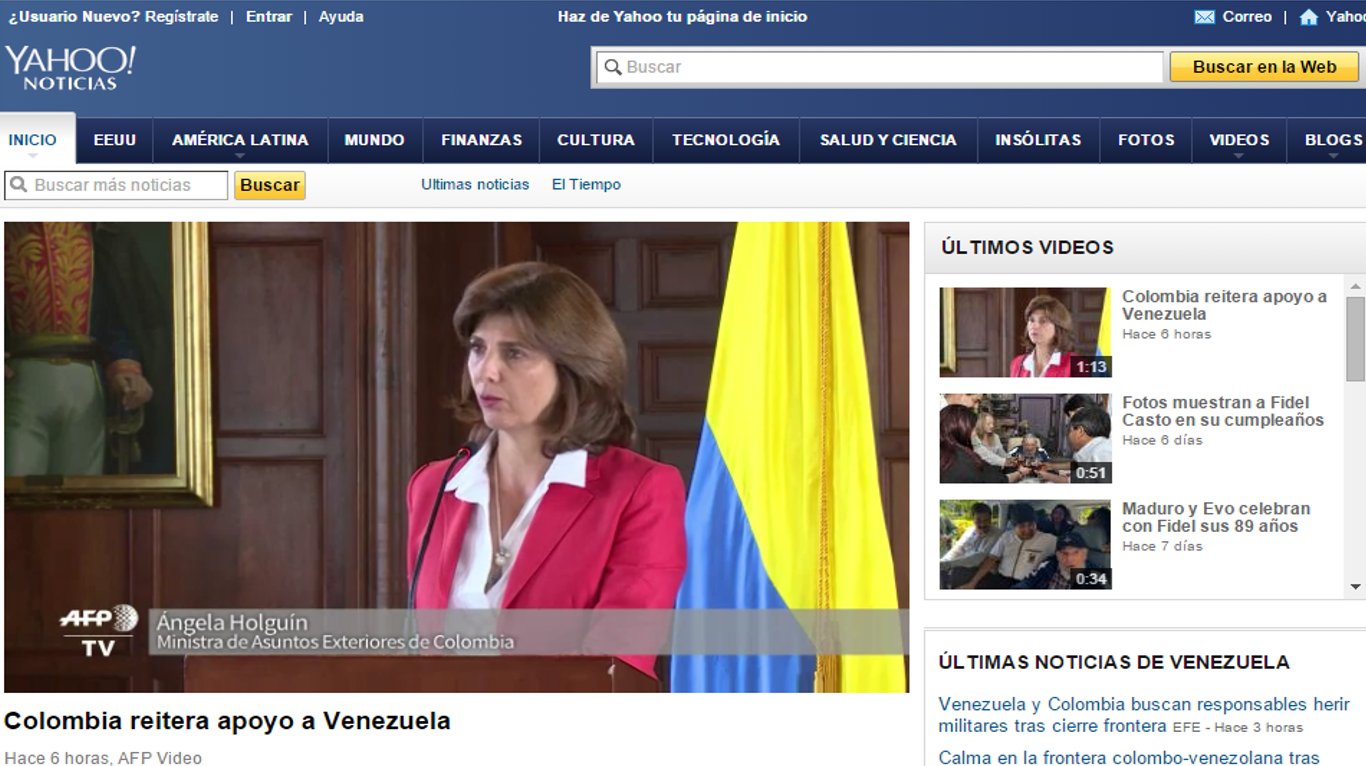The width and height of the screenshot is (1366, 766).
Task: Open thumbnail of 0:34 Maduro y Evo video
Action: (1025, 544)
